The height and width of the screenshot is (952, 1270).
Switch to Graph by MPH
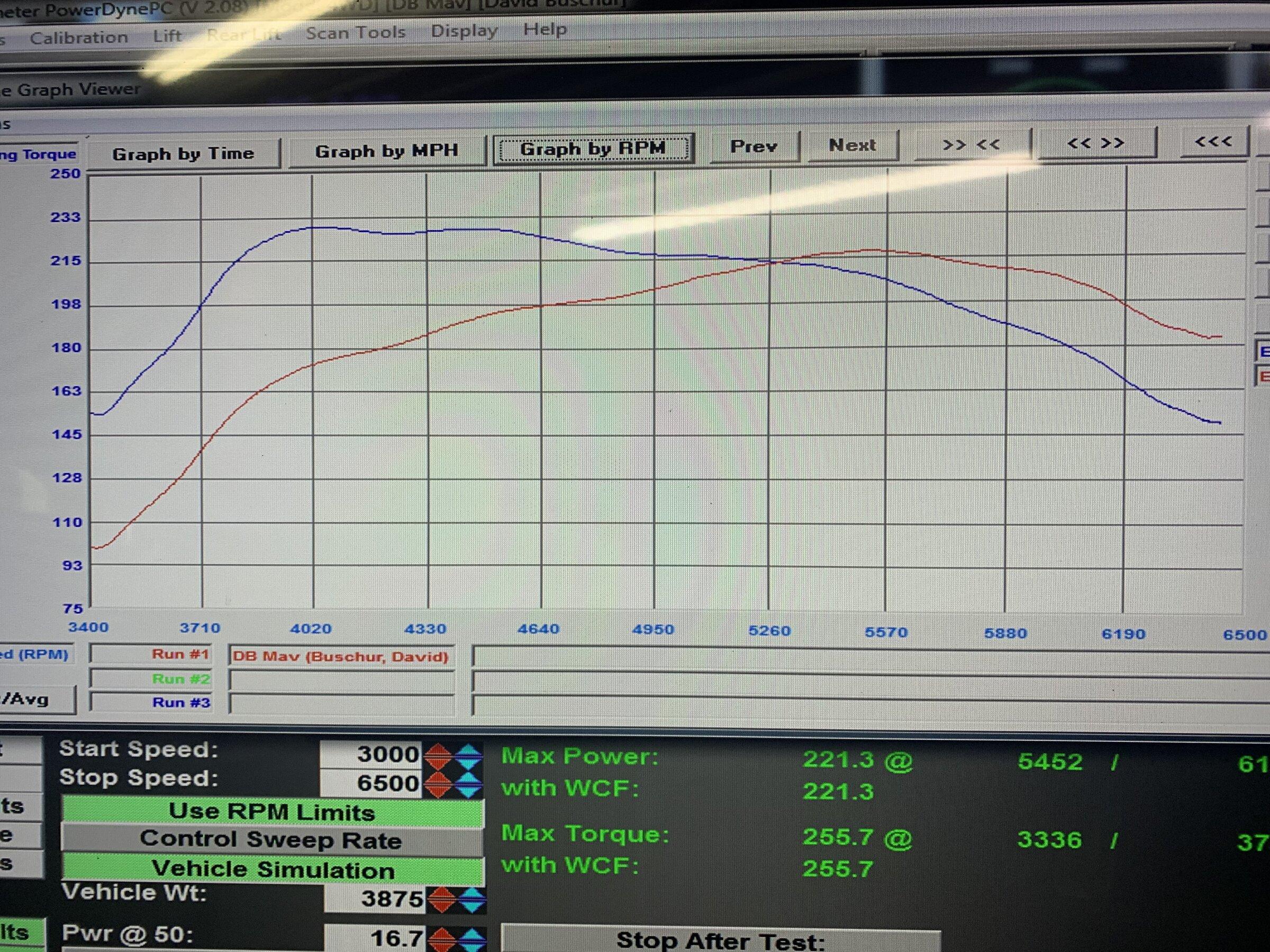386,151
